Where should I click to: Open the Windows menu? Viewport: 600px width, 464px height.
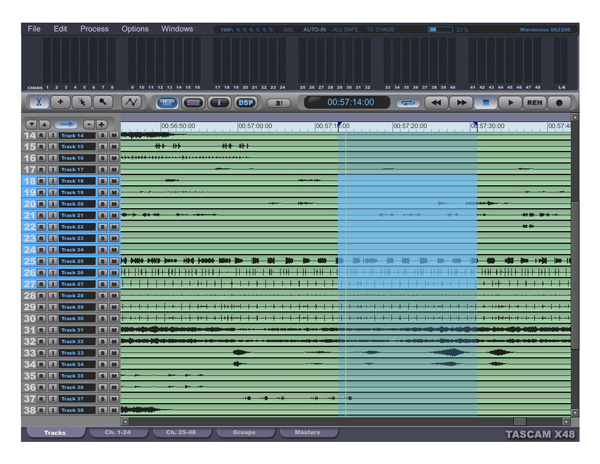[x=177, y=29]
